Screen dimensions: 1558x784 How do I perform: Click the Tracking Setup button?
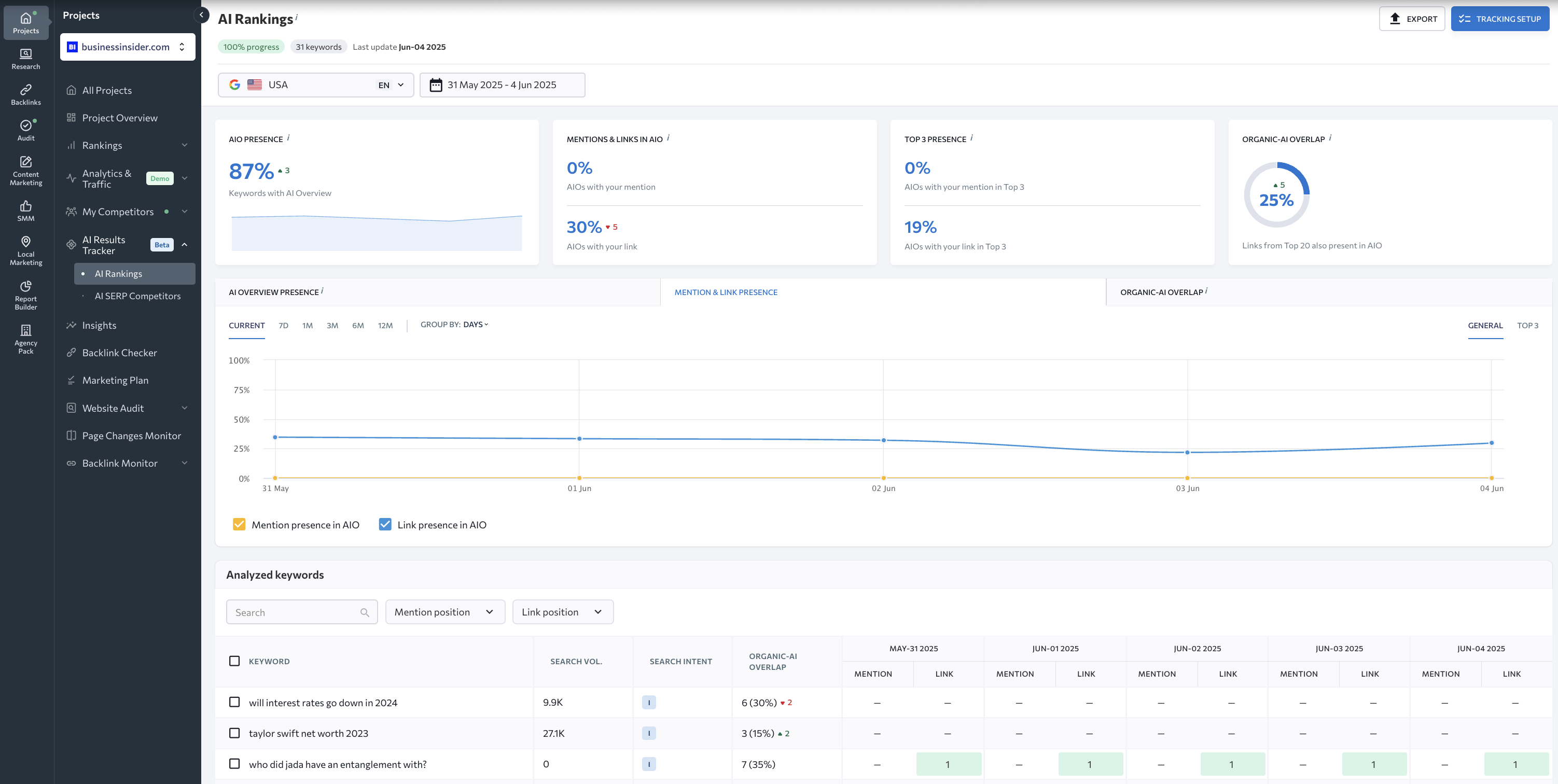[x=1499, y=19]
